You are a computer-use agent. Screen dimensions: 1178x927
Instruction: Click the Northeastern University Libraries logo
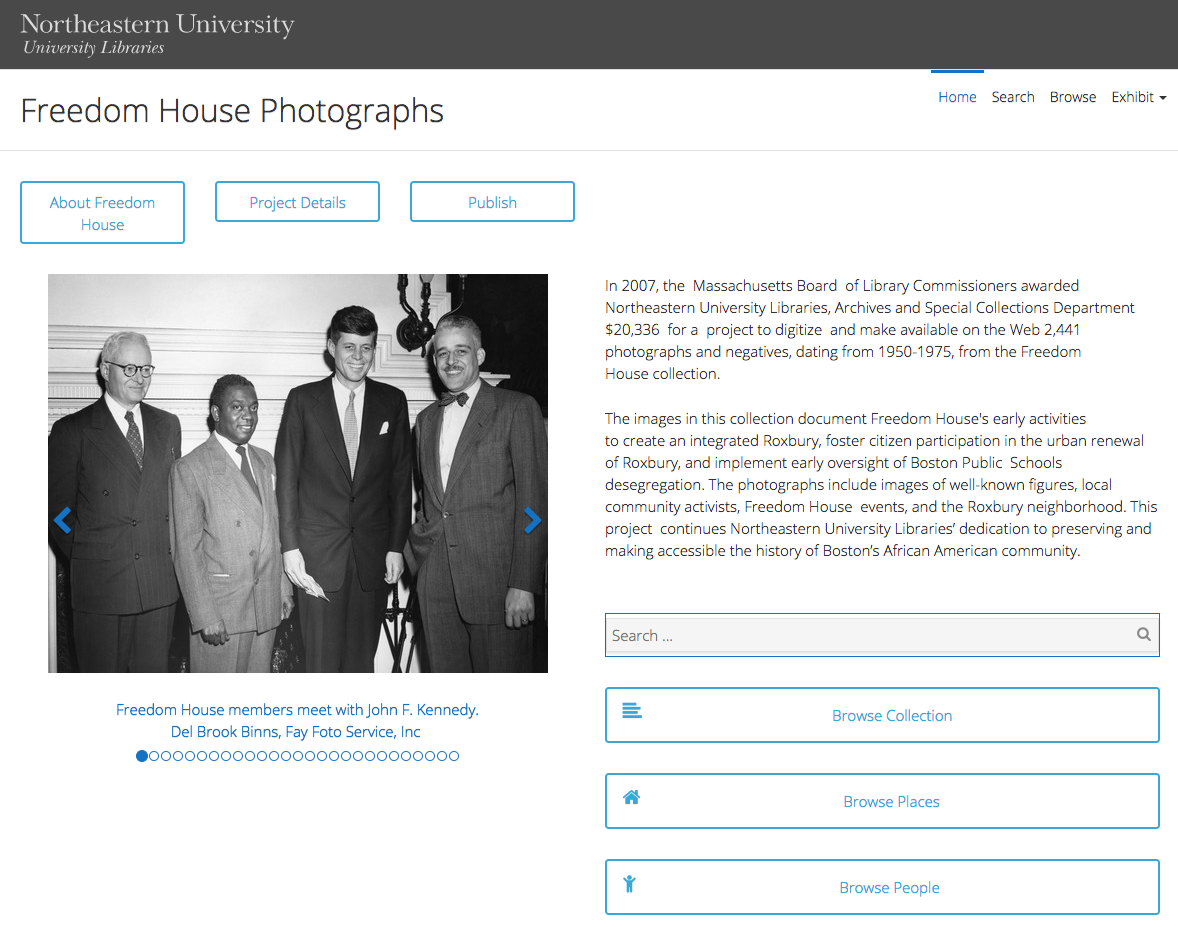click(x=157, y=35)
